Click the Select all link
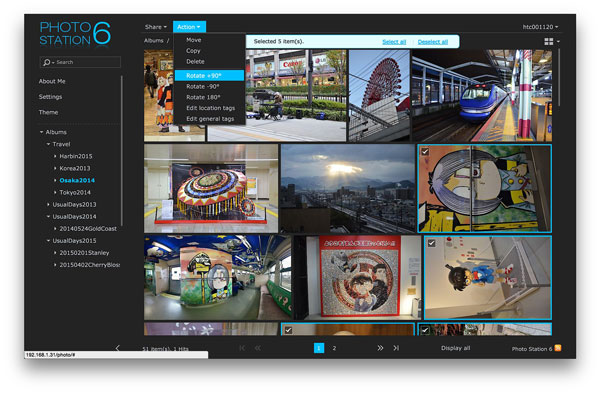 (x=394, y=42)
